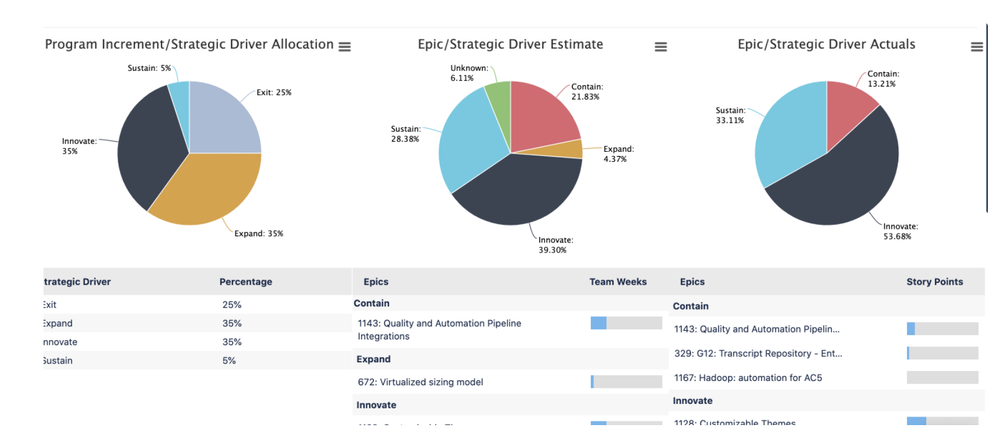Open epic 1143 in the Actuals table
This screenshot has height=439, width=999.
pyautogui.click(x=757, y=329)
